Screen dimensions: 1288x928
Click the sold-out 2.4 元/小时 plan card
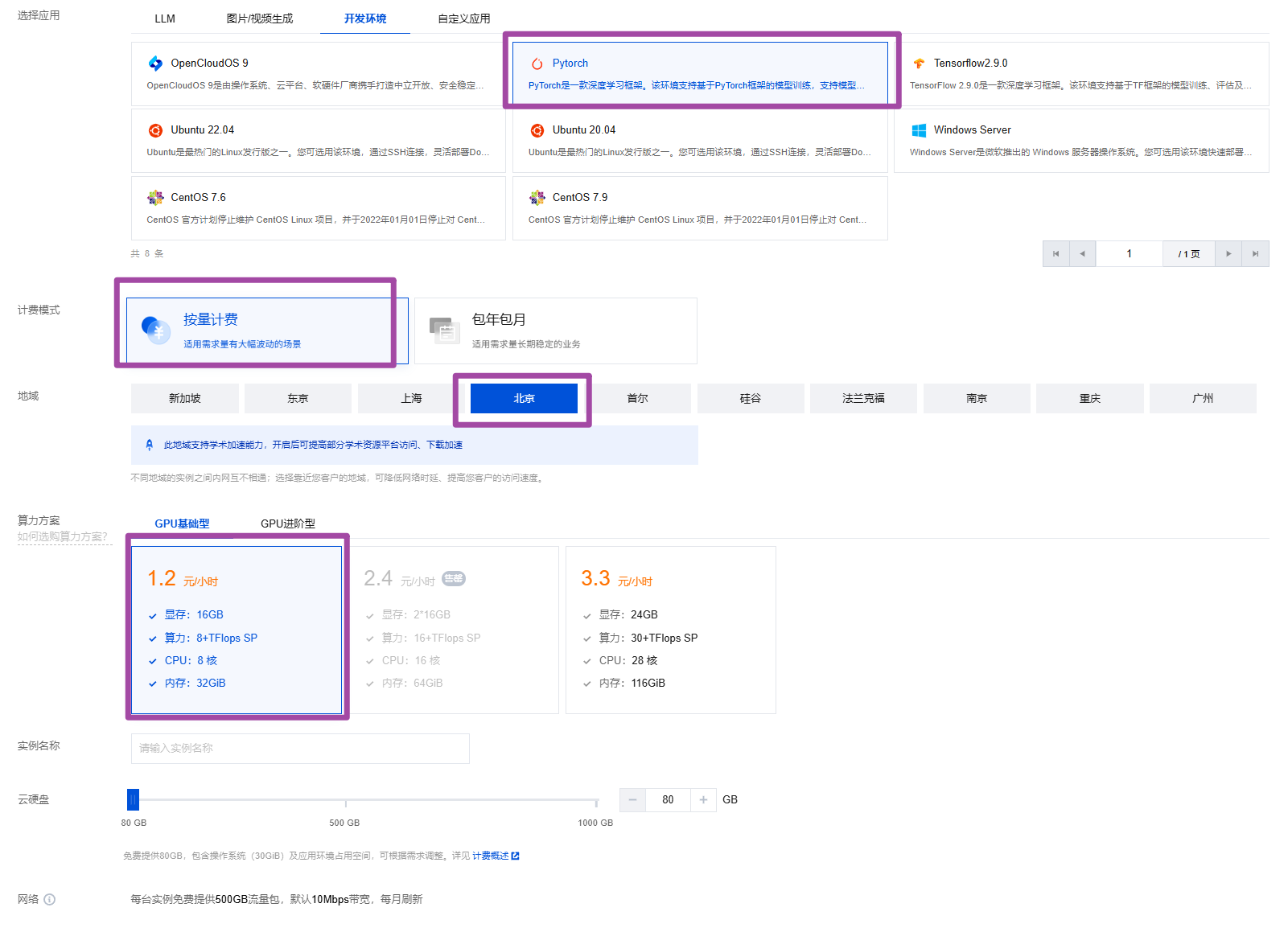[x=454, y=630]
